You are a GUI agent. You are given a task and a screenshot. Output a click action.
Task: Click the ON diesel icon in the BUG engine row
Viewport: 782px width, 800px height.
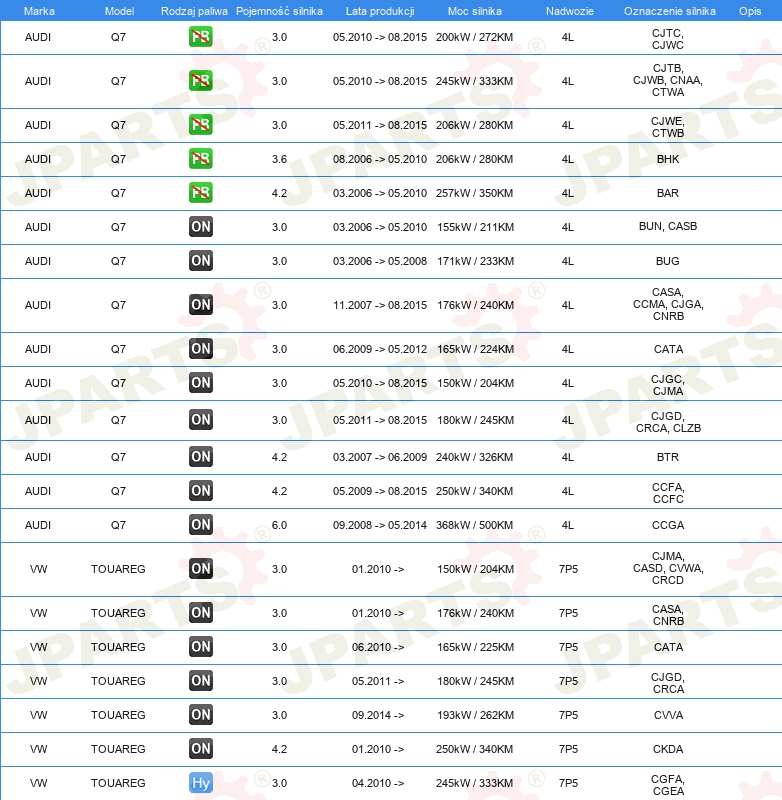coord(201,261)
